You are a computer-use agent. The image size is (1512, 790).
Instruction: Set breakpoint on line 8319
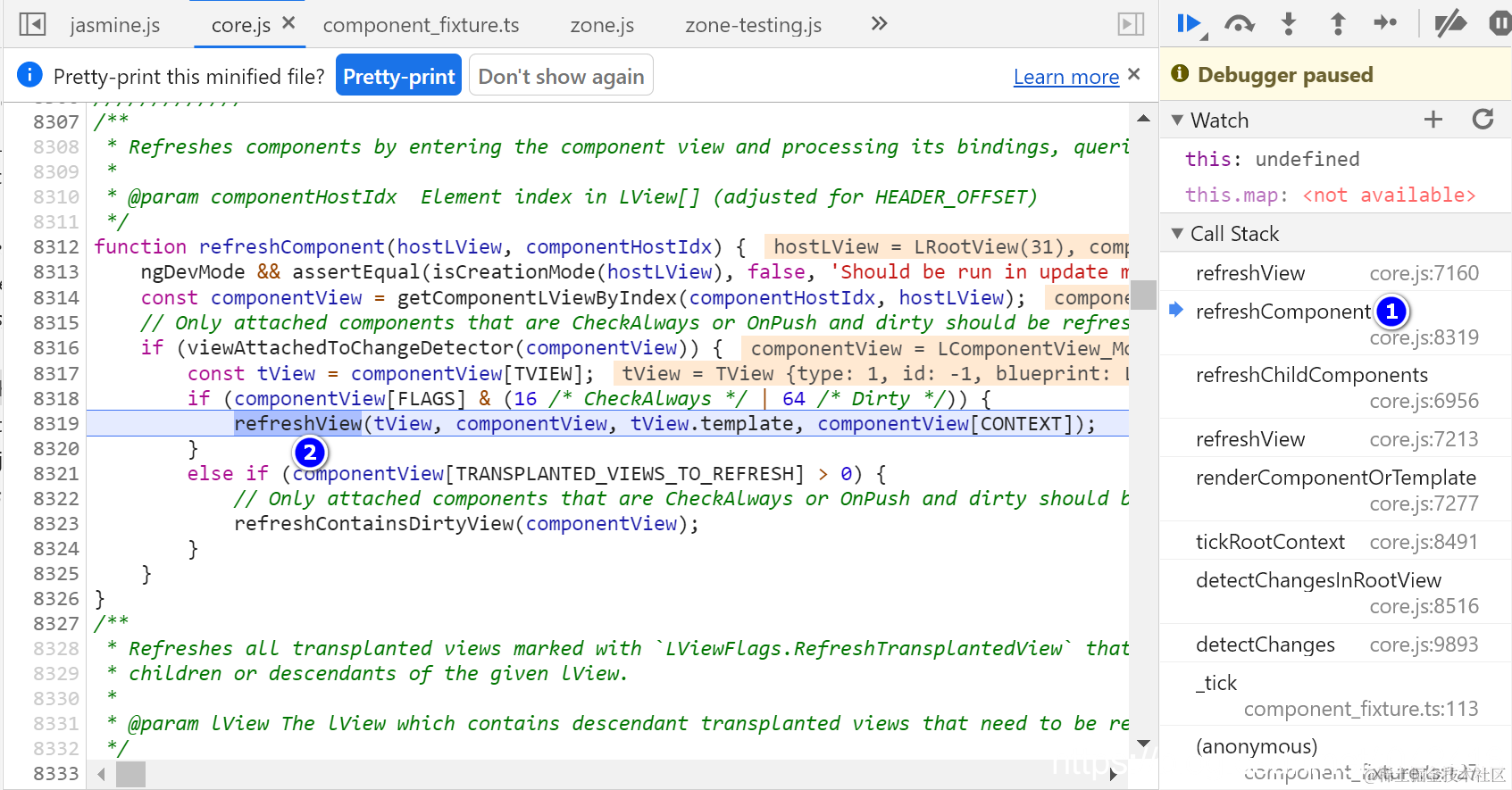[55, 423]
